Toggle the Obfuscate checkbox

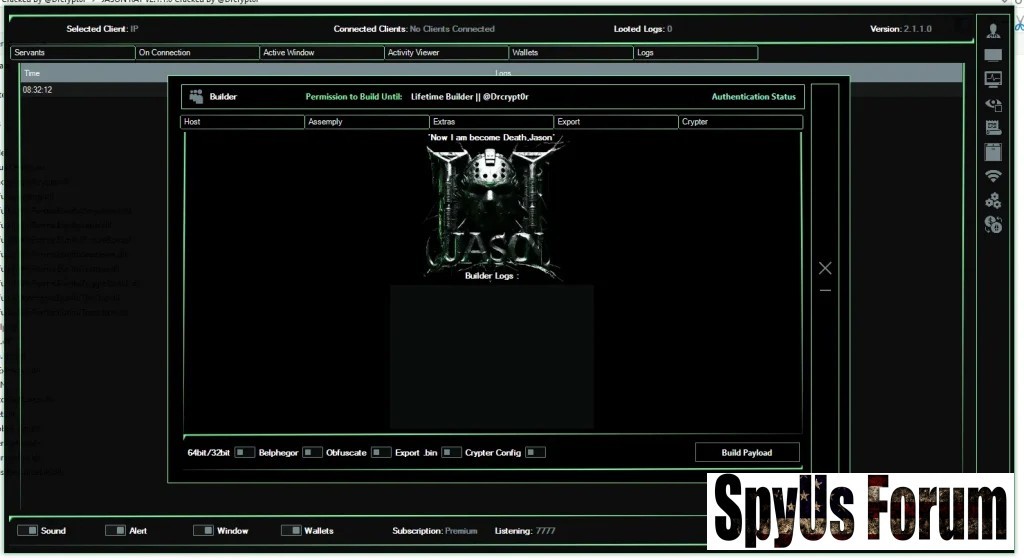click(380, 452)
